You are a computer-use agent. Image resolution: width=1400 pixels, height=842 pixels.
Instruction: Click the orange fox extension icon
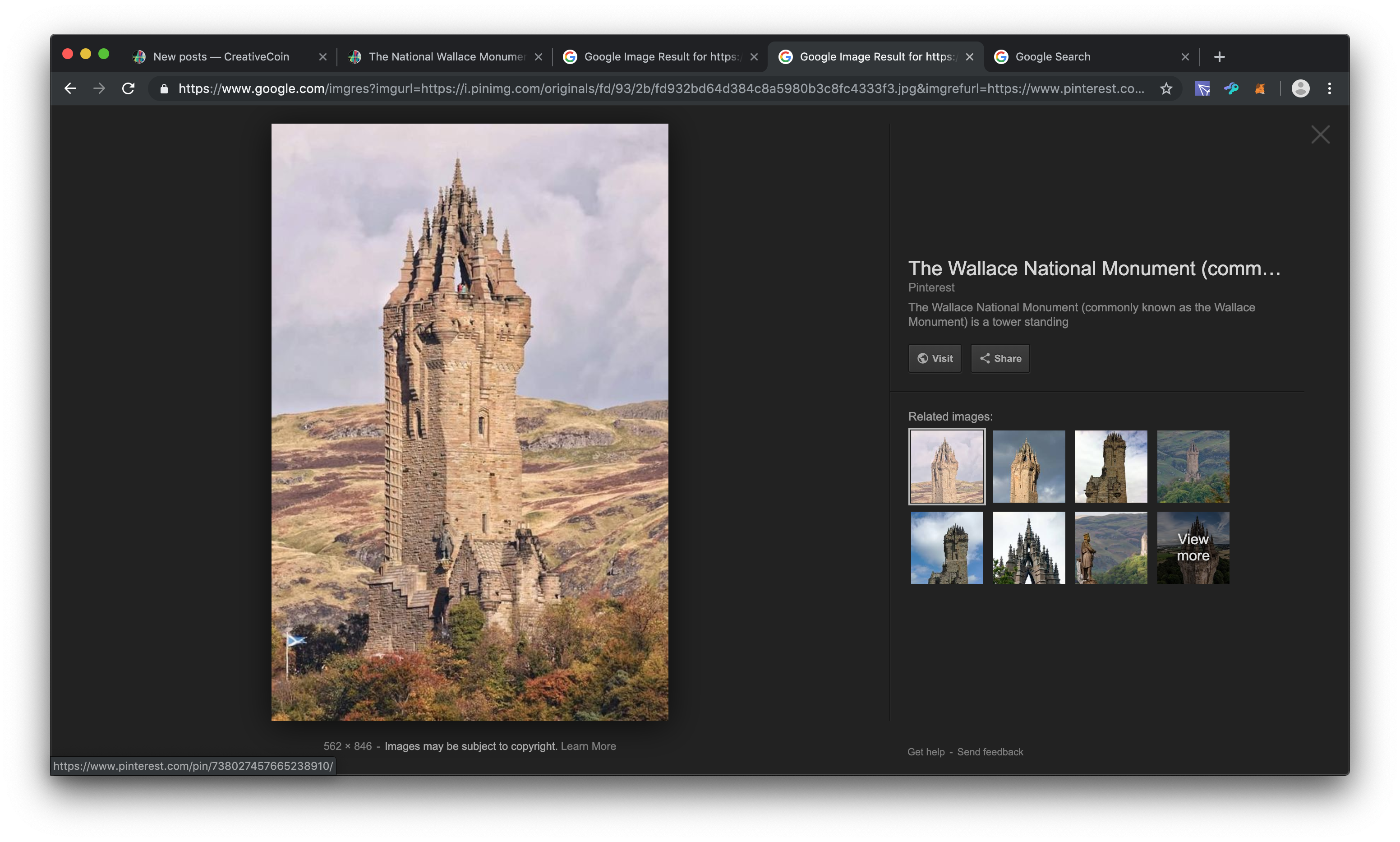[1259, 88]
